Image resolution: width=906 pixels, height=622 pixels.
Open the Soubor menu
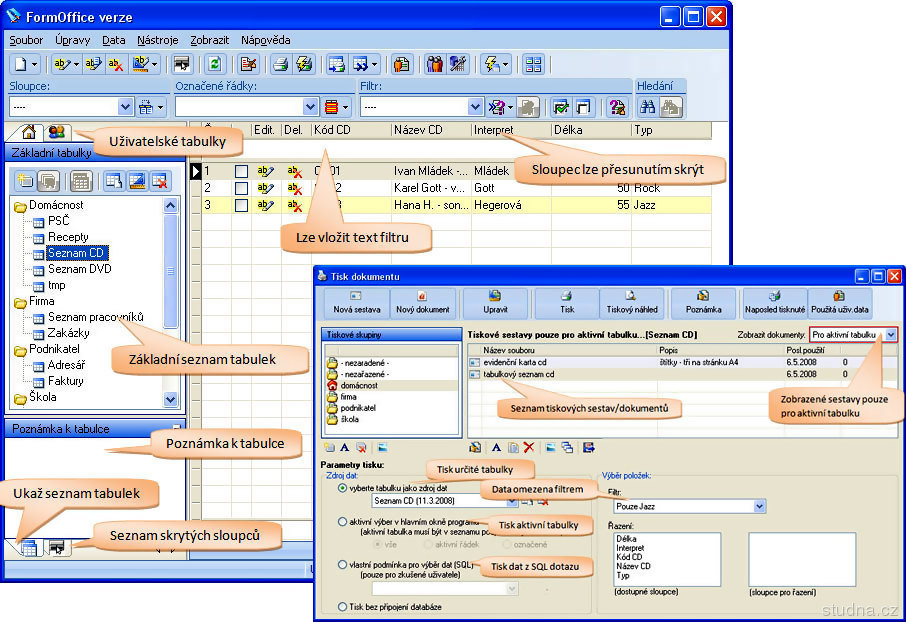tap(26, 40)
